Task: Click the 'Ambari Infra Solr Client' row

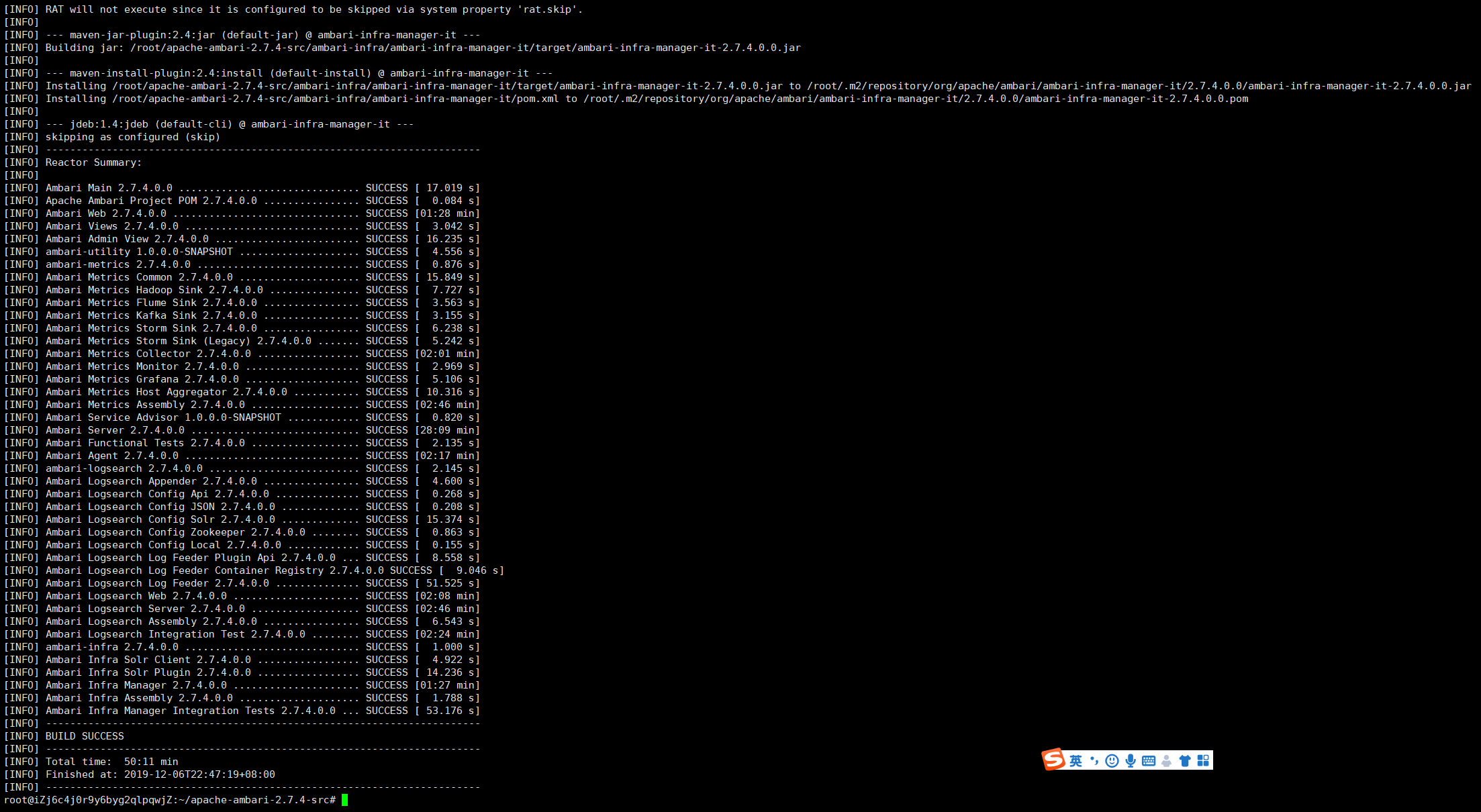Action: 242,660
